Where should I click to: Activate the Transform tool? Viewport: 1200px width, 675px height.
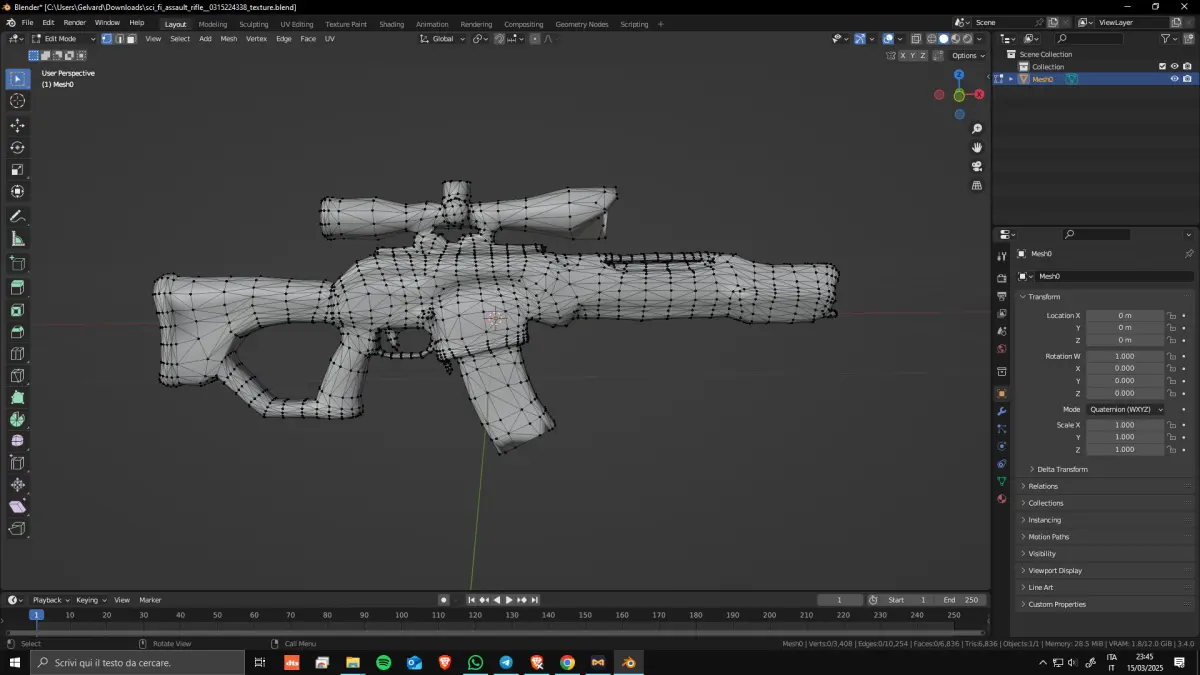point(18,191)
